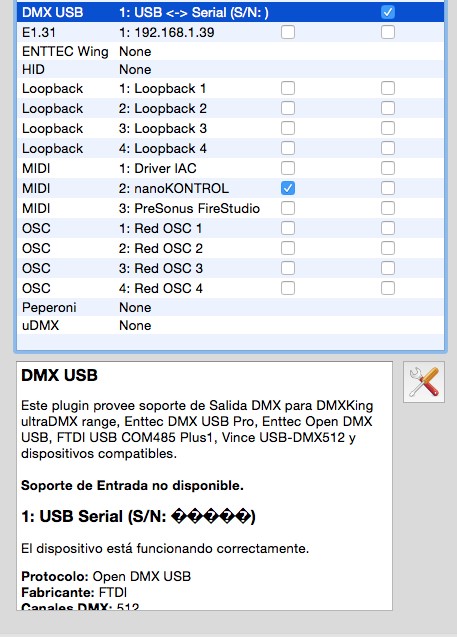457x637 pixels.
Task: Select the ENTTEC Wing plugin row
Action: click(x=230, y=52)
